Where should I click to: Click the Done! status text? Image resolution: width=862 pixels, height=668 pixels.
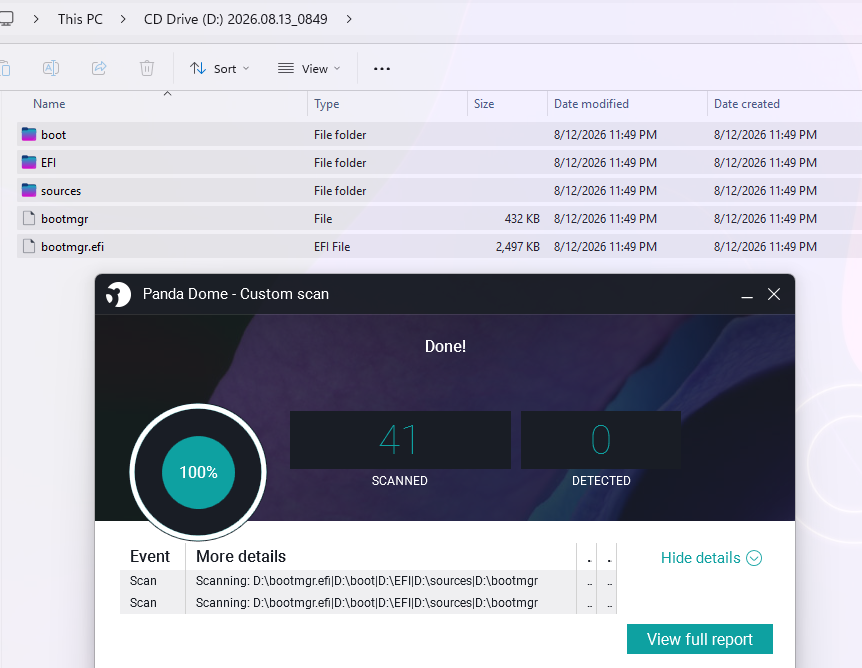click(445, 346)
